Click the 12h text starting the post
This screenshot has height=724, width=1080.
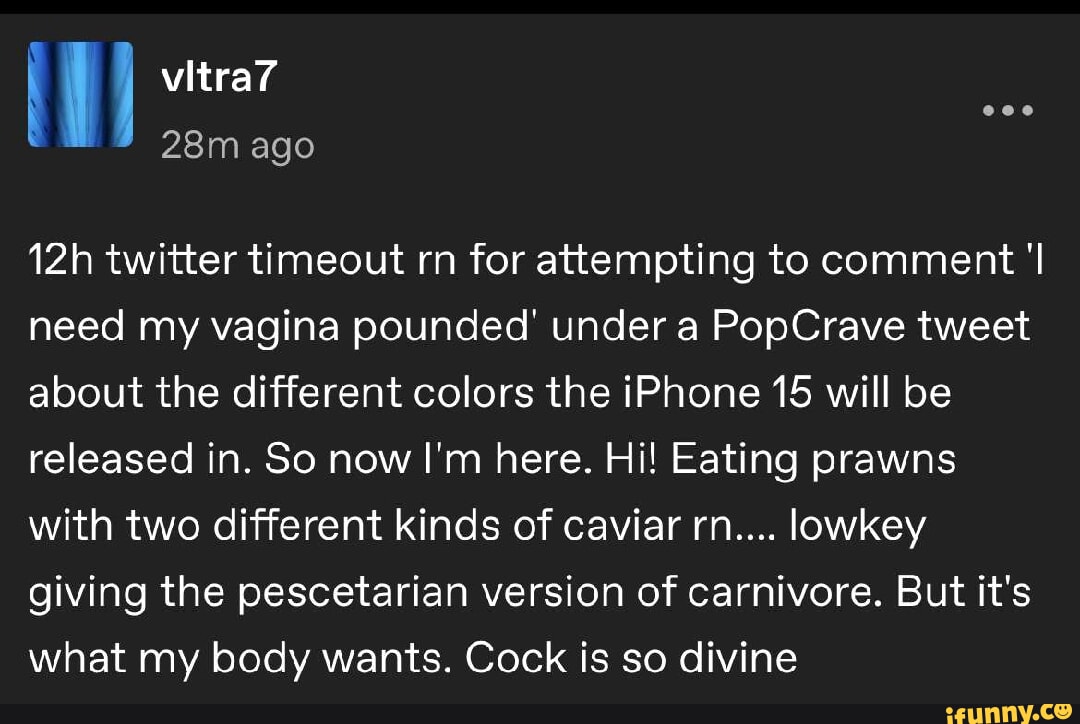(61, 260)
